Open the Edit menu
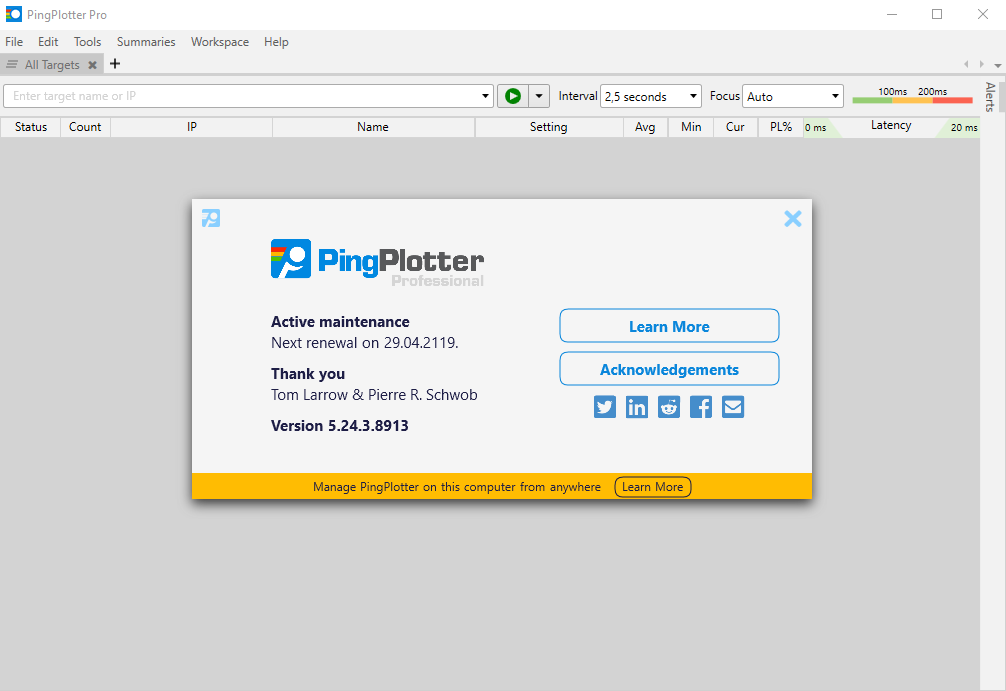The width and height of the screenshot is (1006, 691). (x=48, y=42)
